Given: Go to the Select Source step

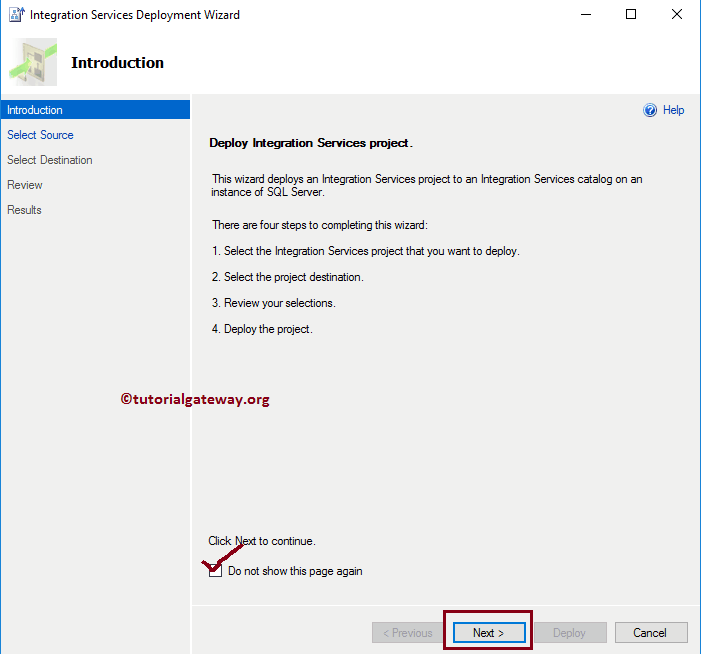Looking at the screenshot, I should (x=40, y=135).
